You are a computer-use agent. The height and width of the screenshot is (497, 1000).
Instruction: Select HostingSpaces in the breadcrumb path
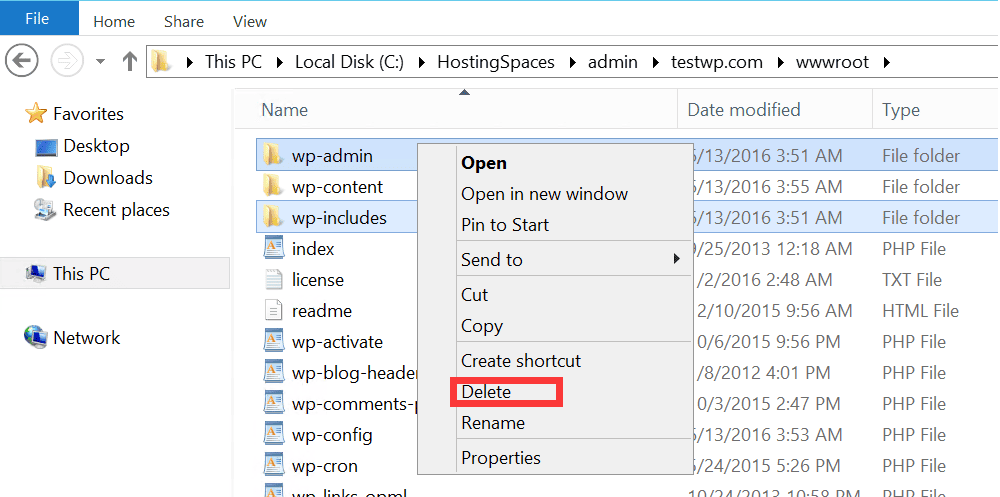496,63
